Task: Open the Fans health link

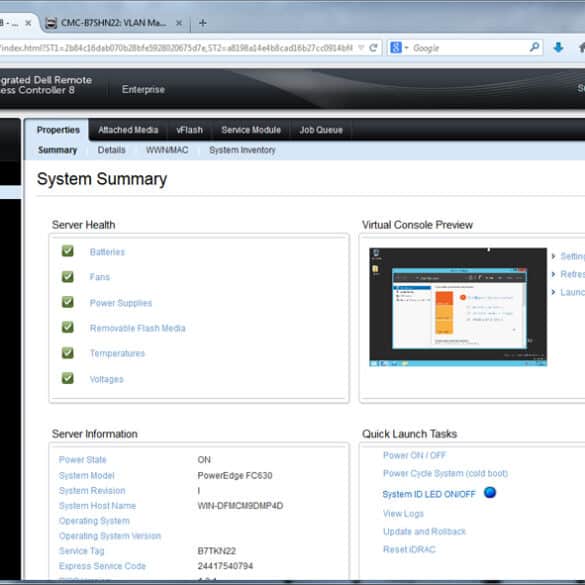Action: tap(100, 277)
